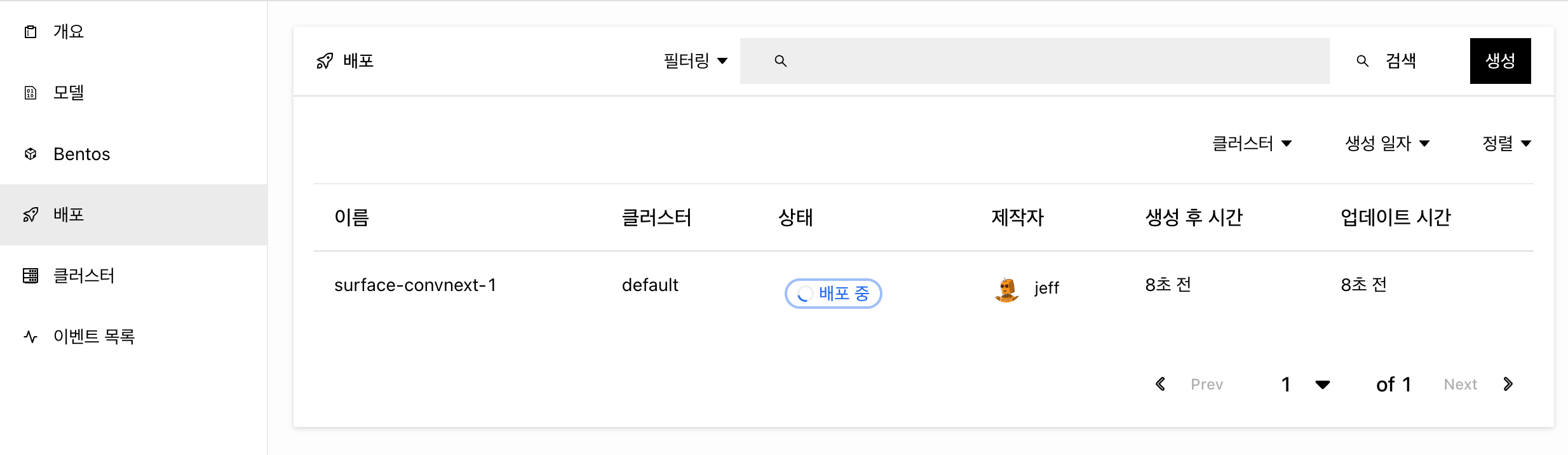Open 클러스터 in the sidebar
1568x455 pixels.
pos(133,276)
